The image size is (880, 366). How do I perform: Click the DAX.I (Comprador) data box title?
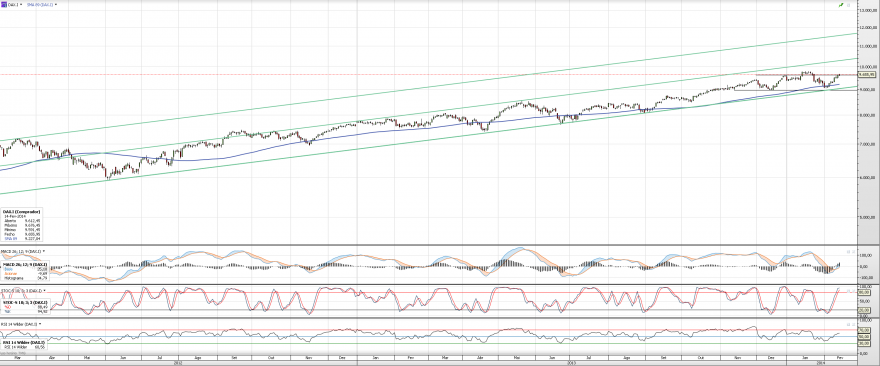21,212
